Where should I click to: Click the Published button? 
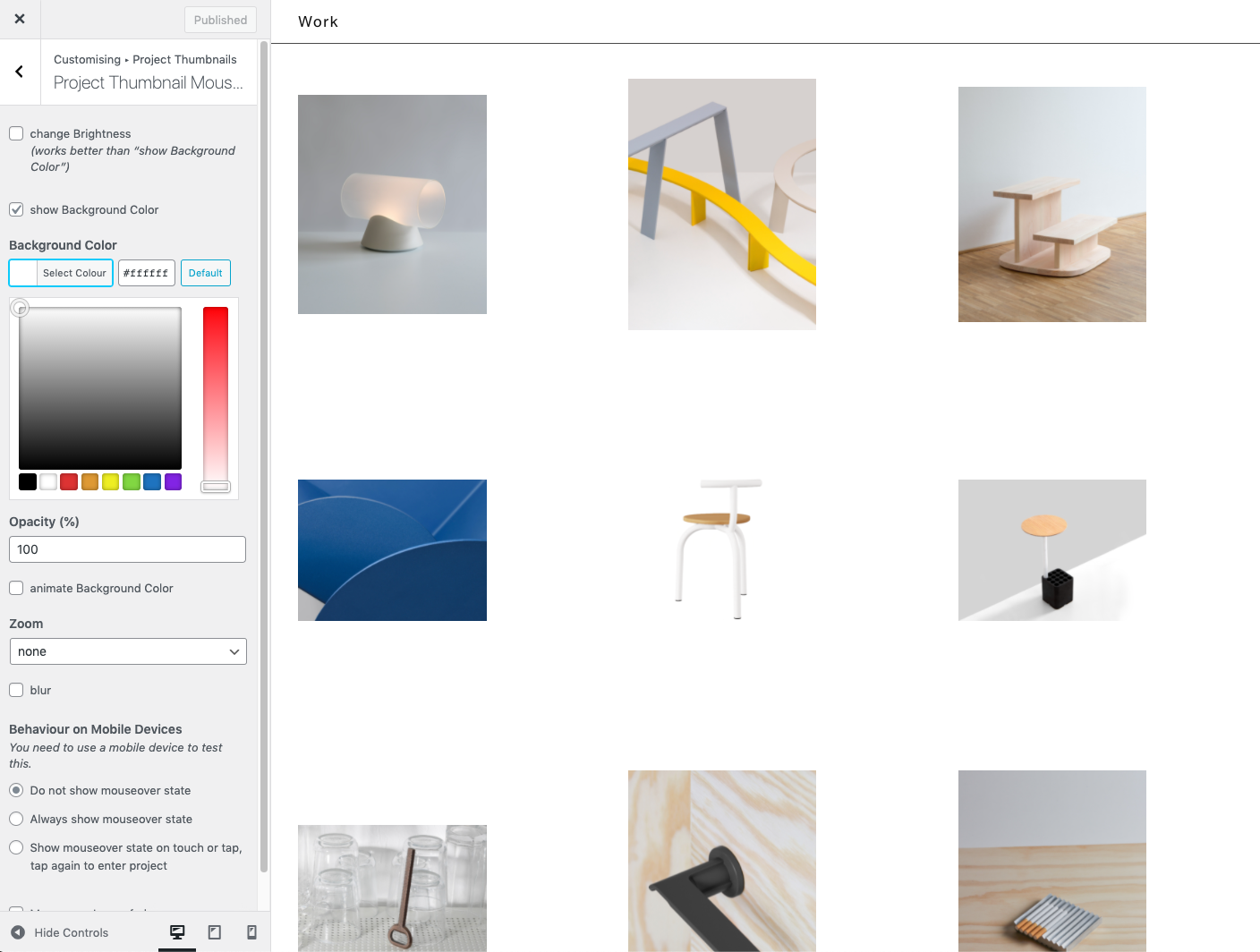coord(220,20)
